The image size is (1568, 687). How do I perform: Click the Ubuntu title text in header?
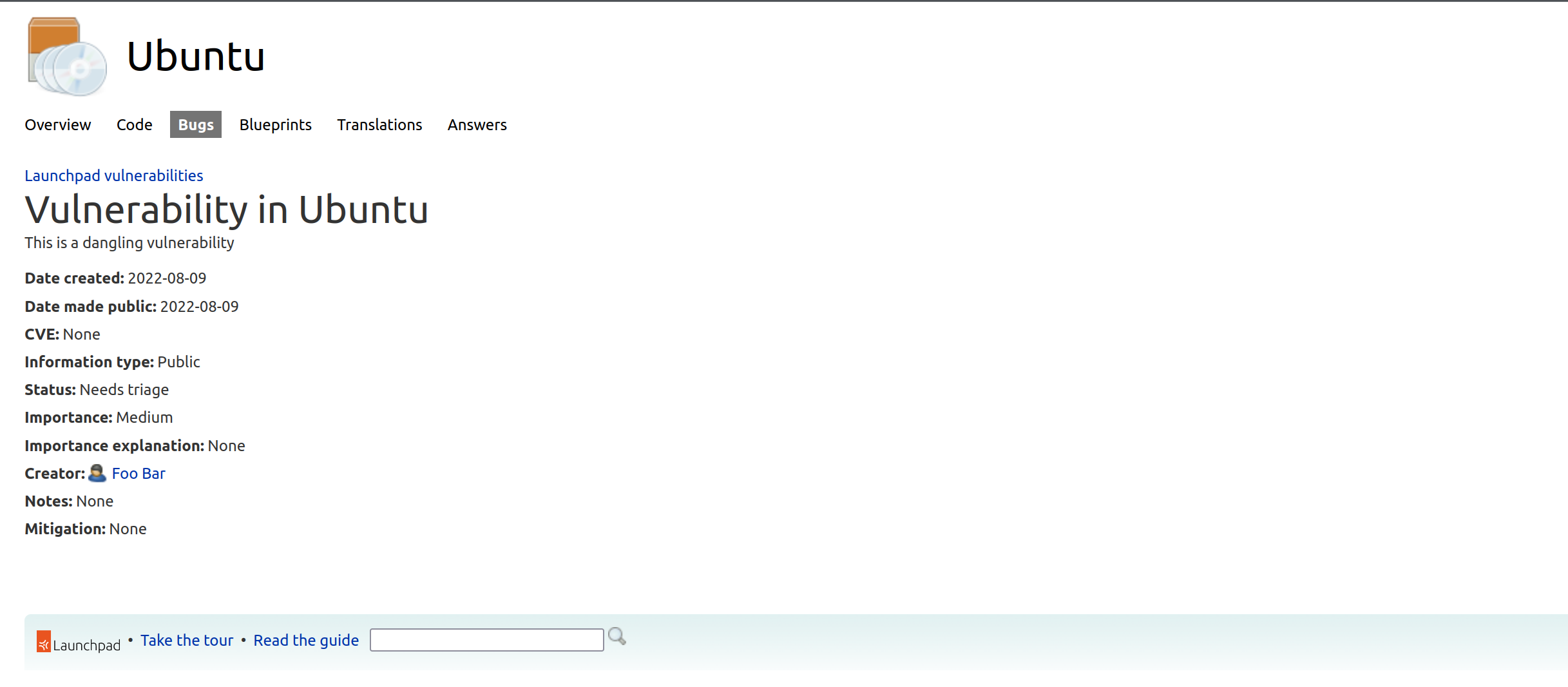pyautogui.click(x=196, y=56)
